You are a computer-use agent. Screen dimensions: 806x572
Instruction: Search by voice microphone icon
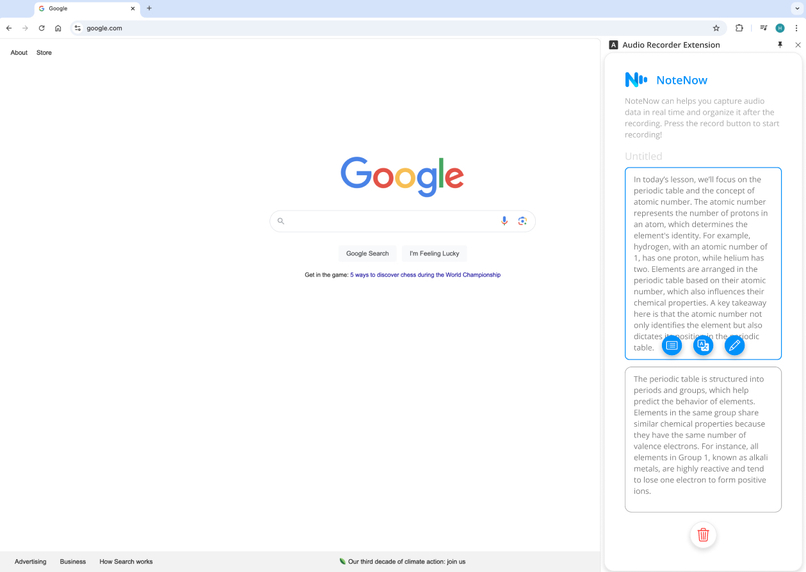tap(504, 221)
